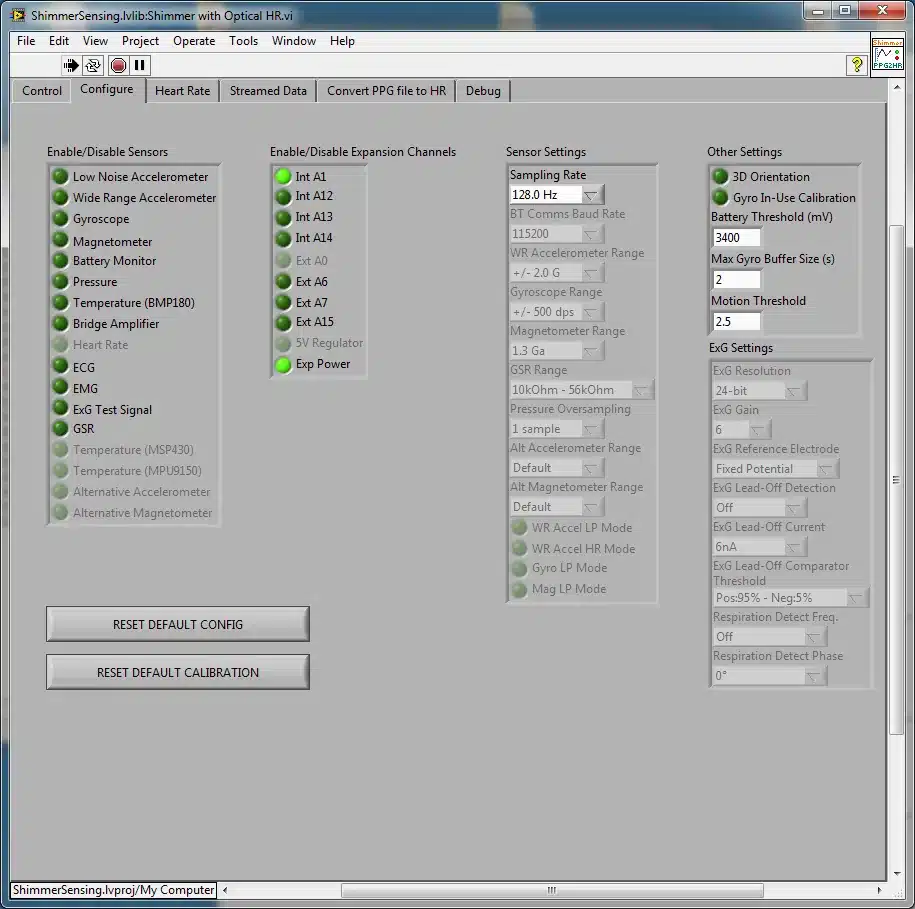Open the View menu
The image size is (915, 909).
[95, 41]
